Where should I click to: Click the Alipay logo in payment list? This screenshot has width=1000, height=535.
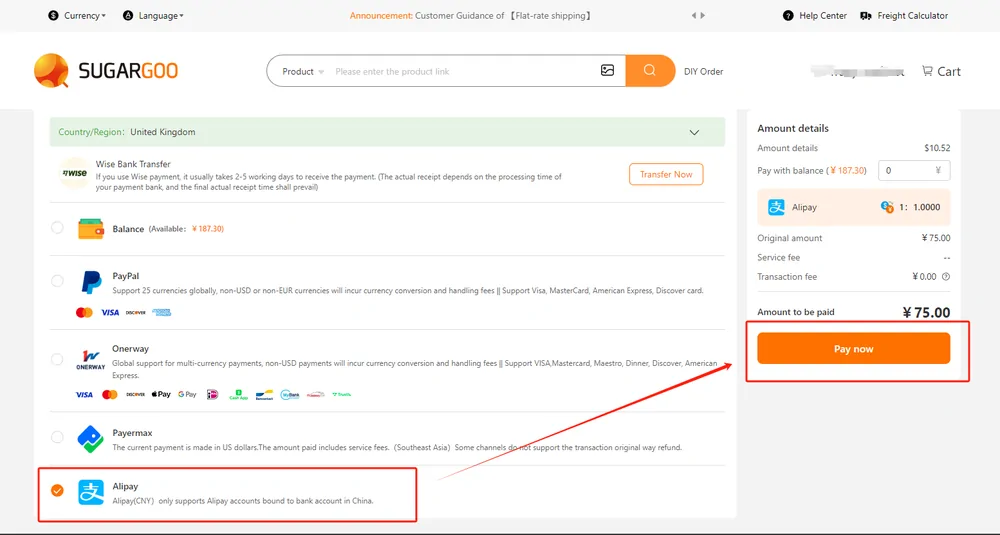coord(91,492)
